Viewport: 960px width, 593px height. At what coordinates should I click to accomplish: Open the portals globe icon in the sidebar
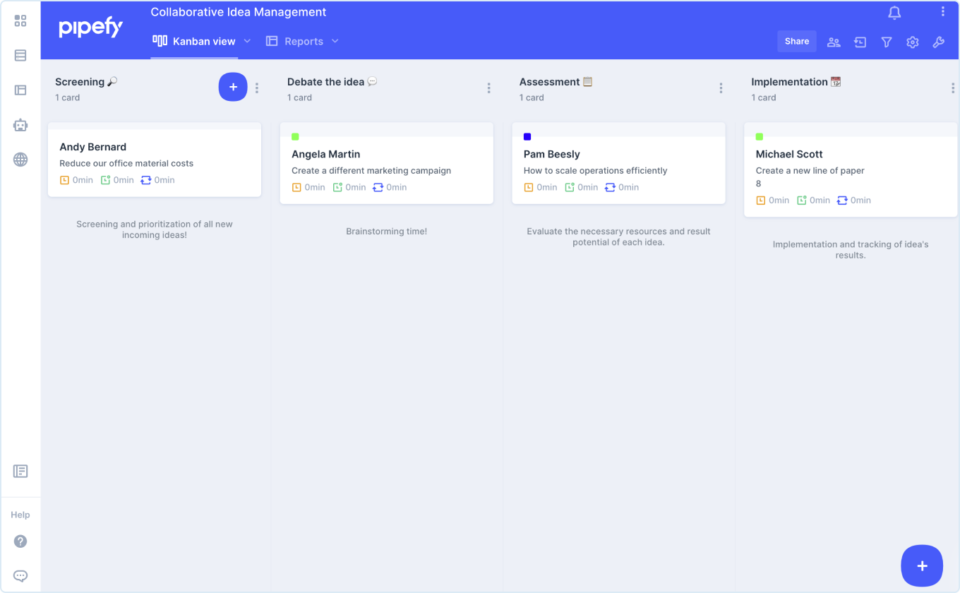pyautogui.click(x=20, y=158)
